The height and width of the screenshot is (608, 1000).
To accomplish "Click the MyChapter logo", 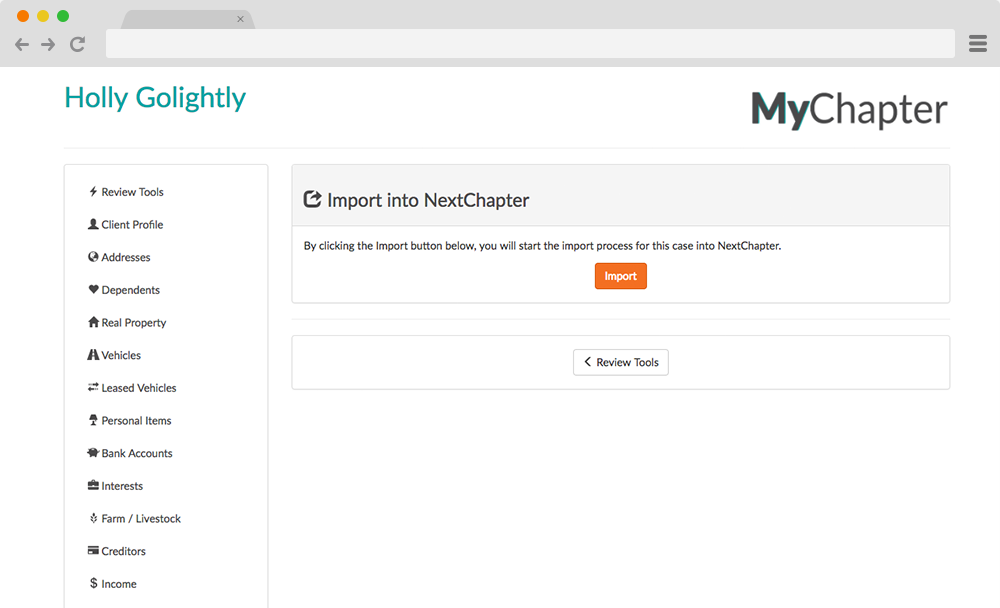I will pyautogui.click(x=849, y=111).
